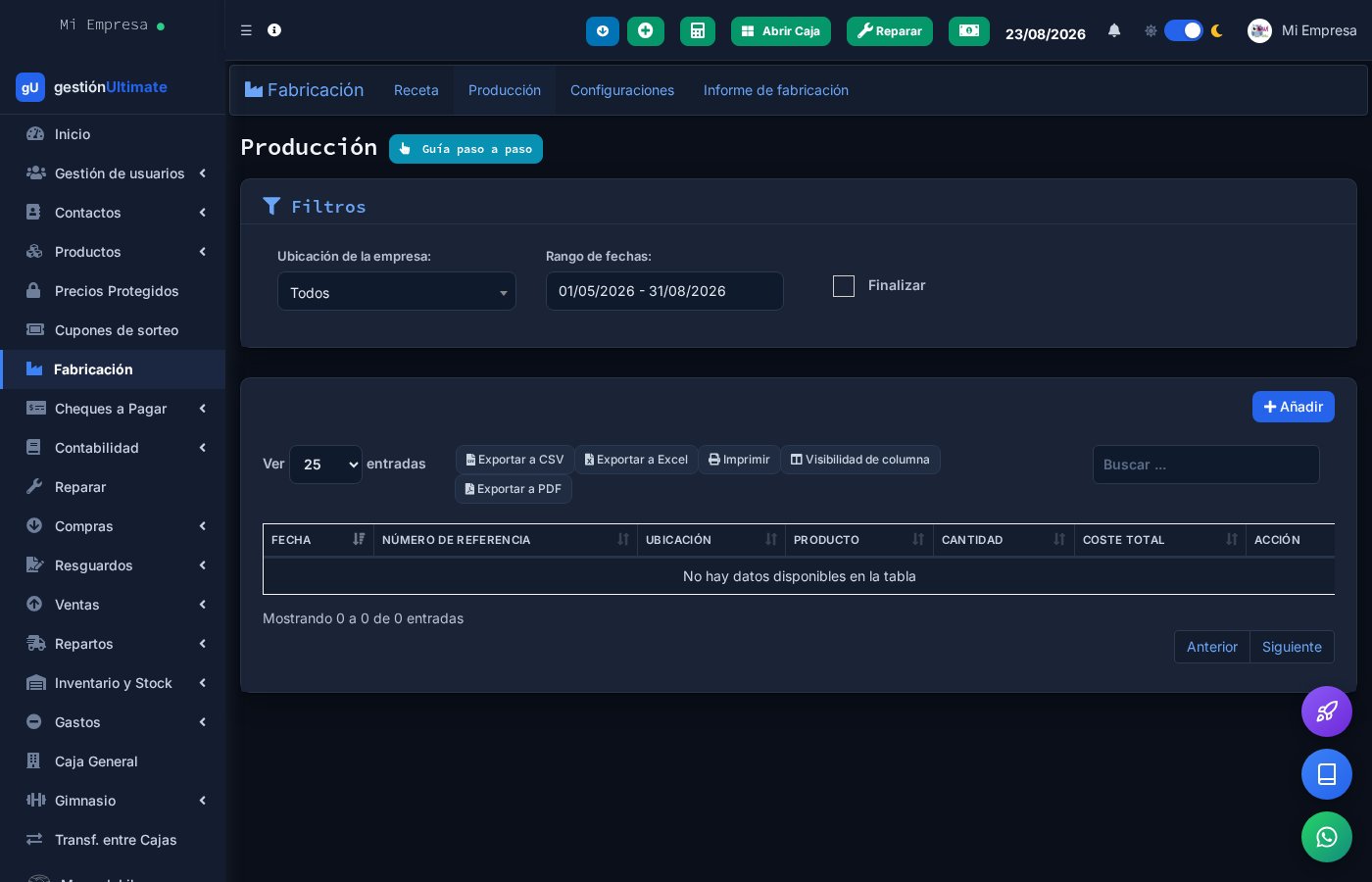
Task: Open the calculator icon in top bar
Action: (x=698, y=31)
